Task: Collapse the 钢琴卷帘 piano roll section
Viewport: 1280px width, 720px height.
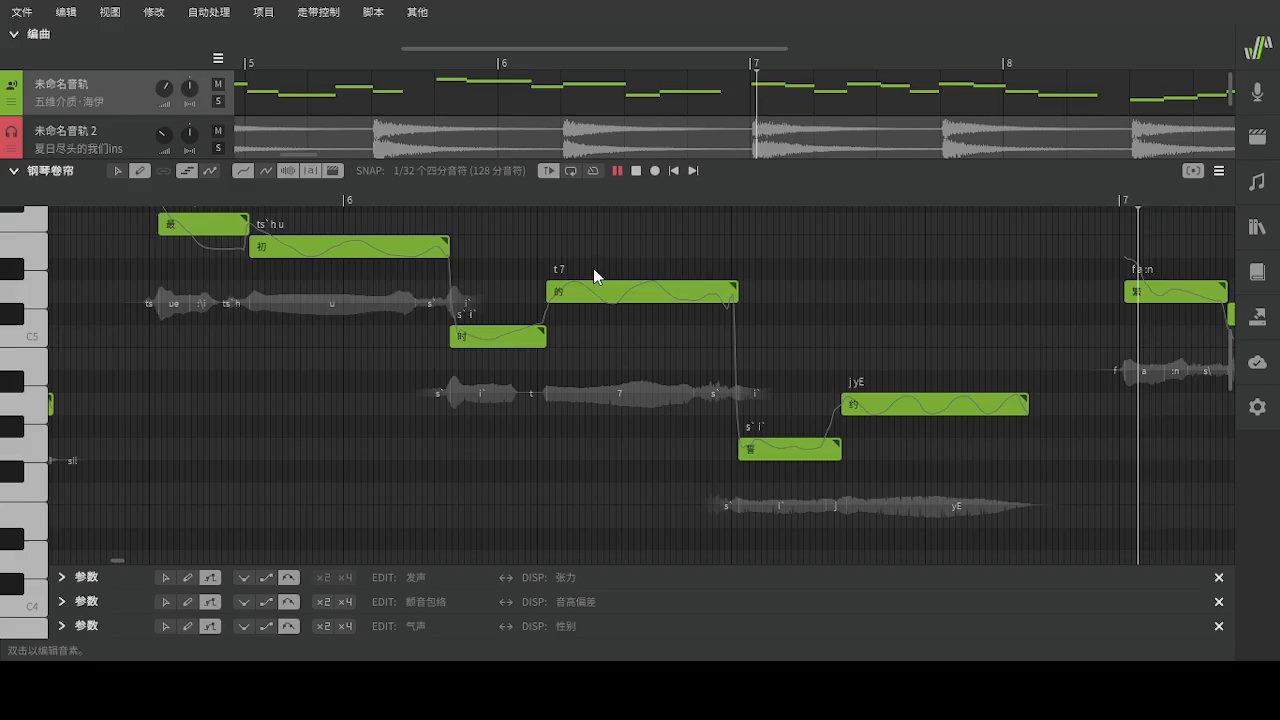Action: (x=14, y=171)
